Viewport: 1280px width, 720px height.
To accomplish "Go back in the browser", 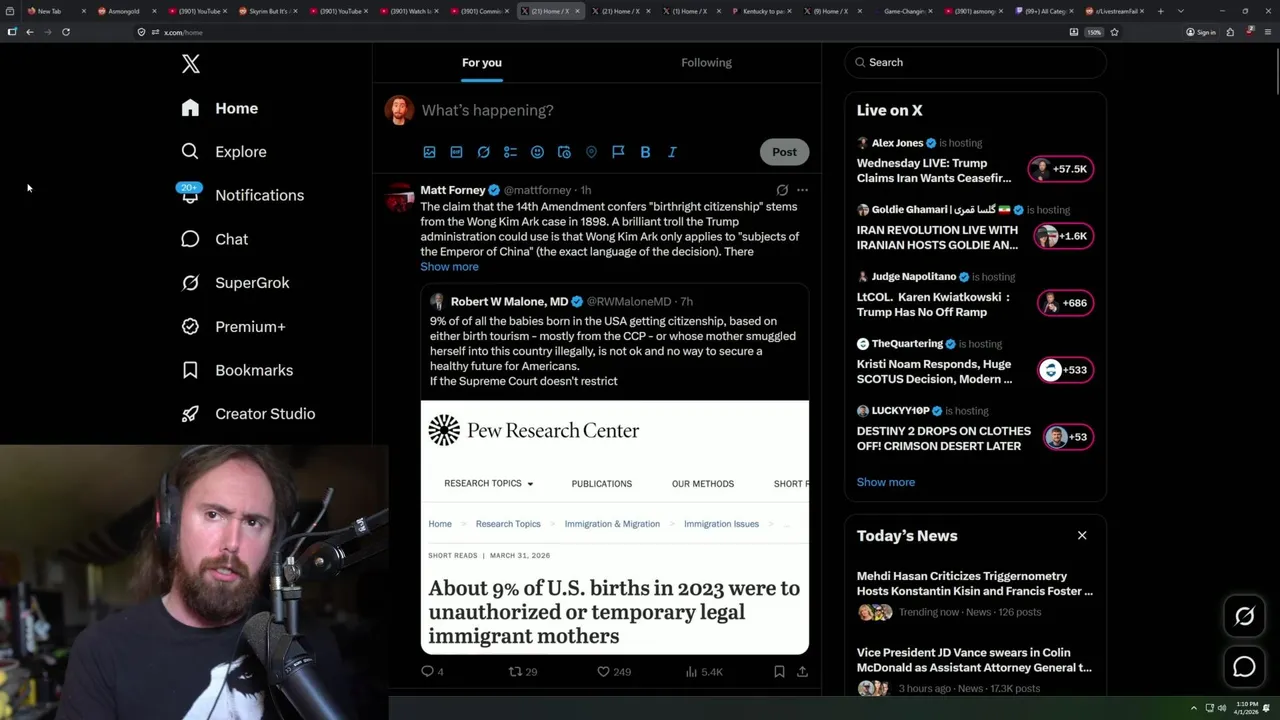I will pyautogui.click(x=30, y=32).
